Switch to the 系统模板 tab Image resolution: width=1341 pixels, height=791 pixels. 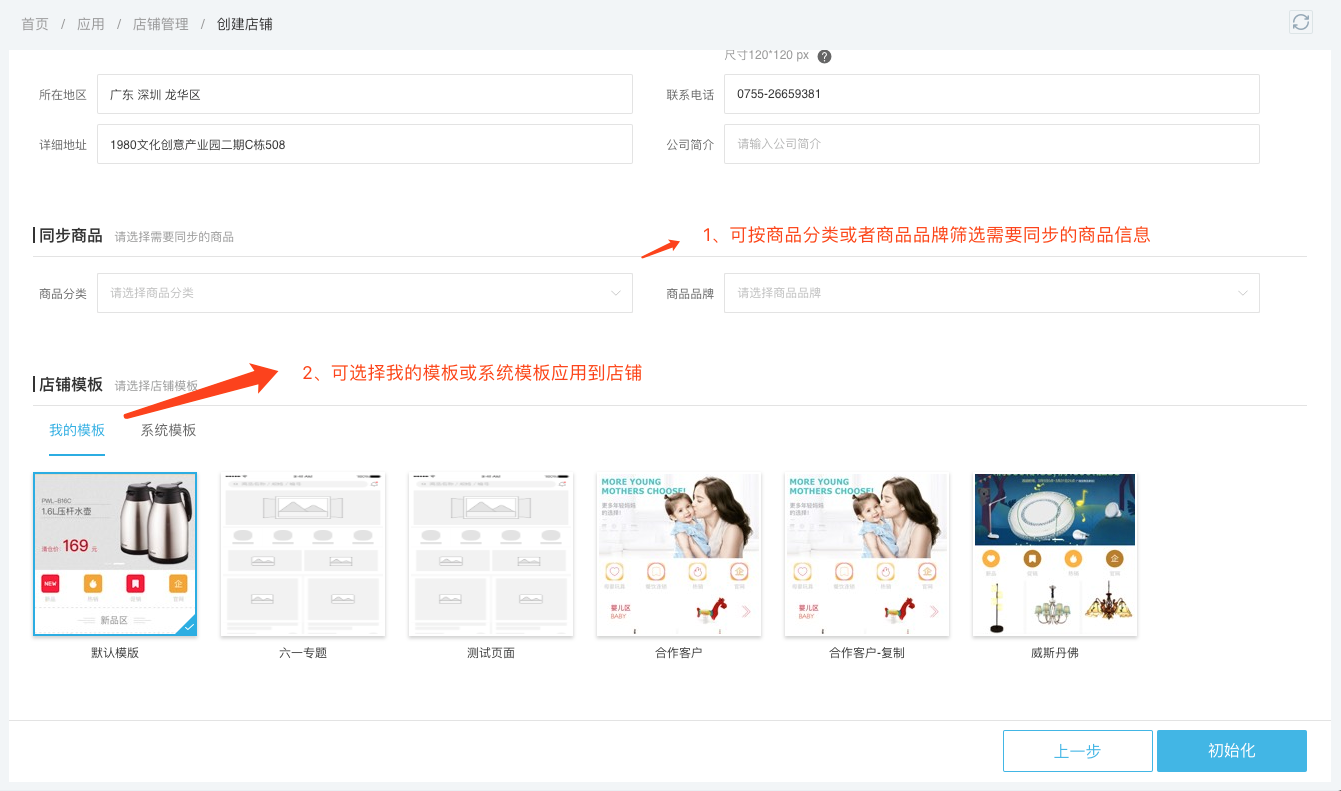(x=168, y=430)
